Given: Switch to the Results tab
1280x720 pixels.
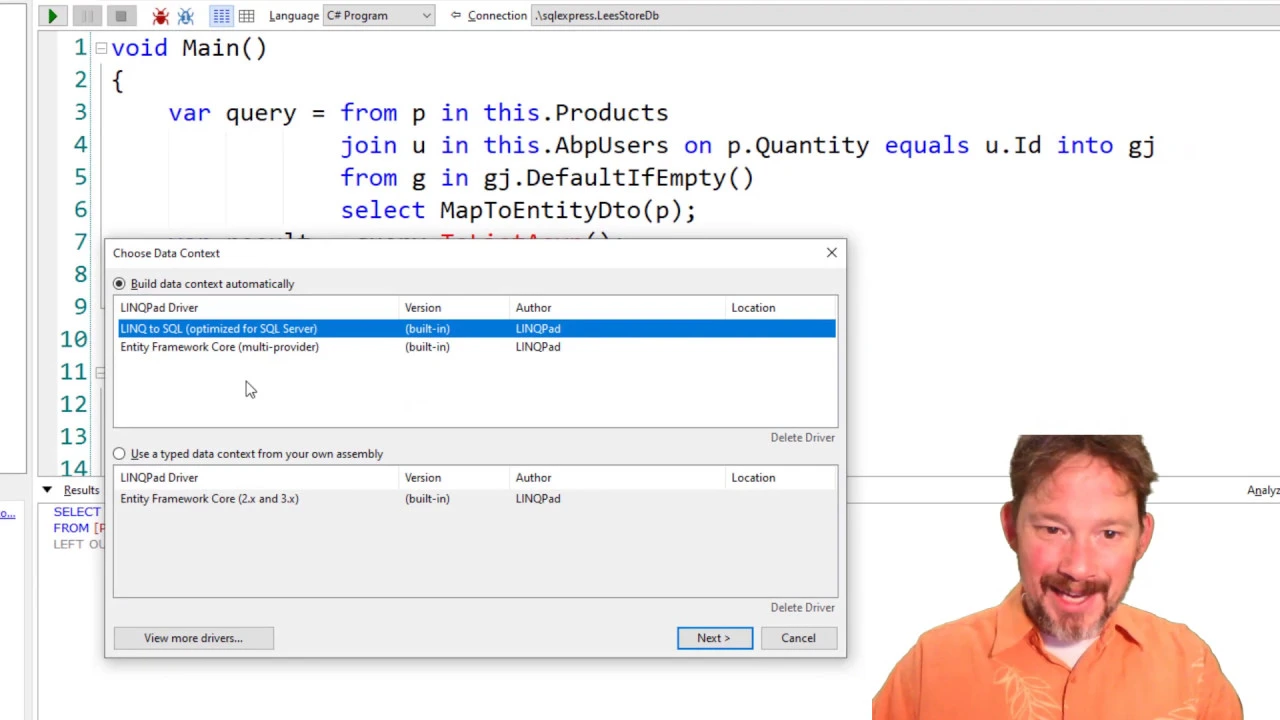Looking at the screenshot, I should pos(81,490).
